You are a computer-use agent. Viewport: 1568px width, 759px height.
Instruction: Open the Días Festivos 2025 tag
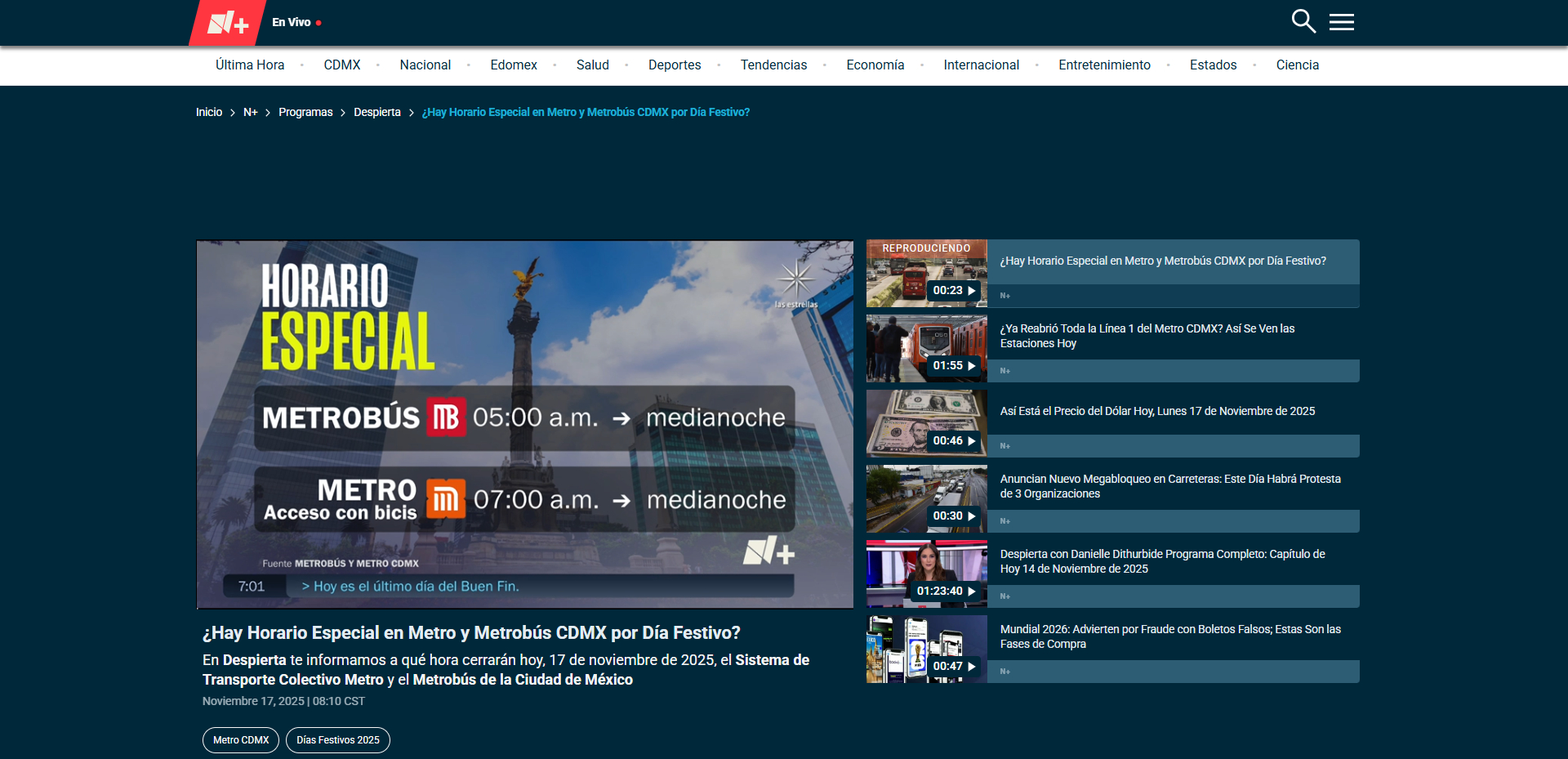[338, 740]
